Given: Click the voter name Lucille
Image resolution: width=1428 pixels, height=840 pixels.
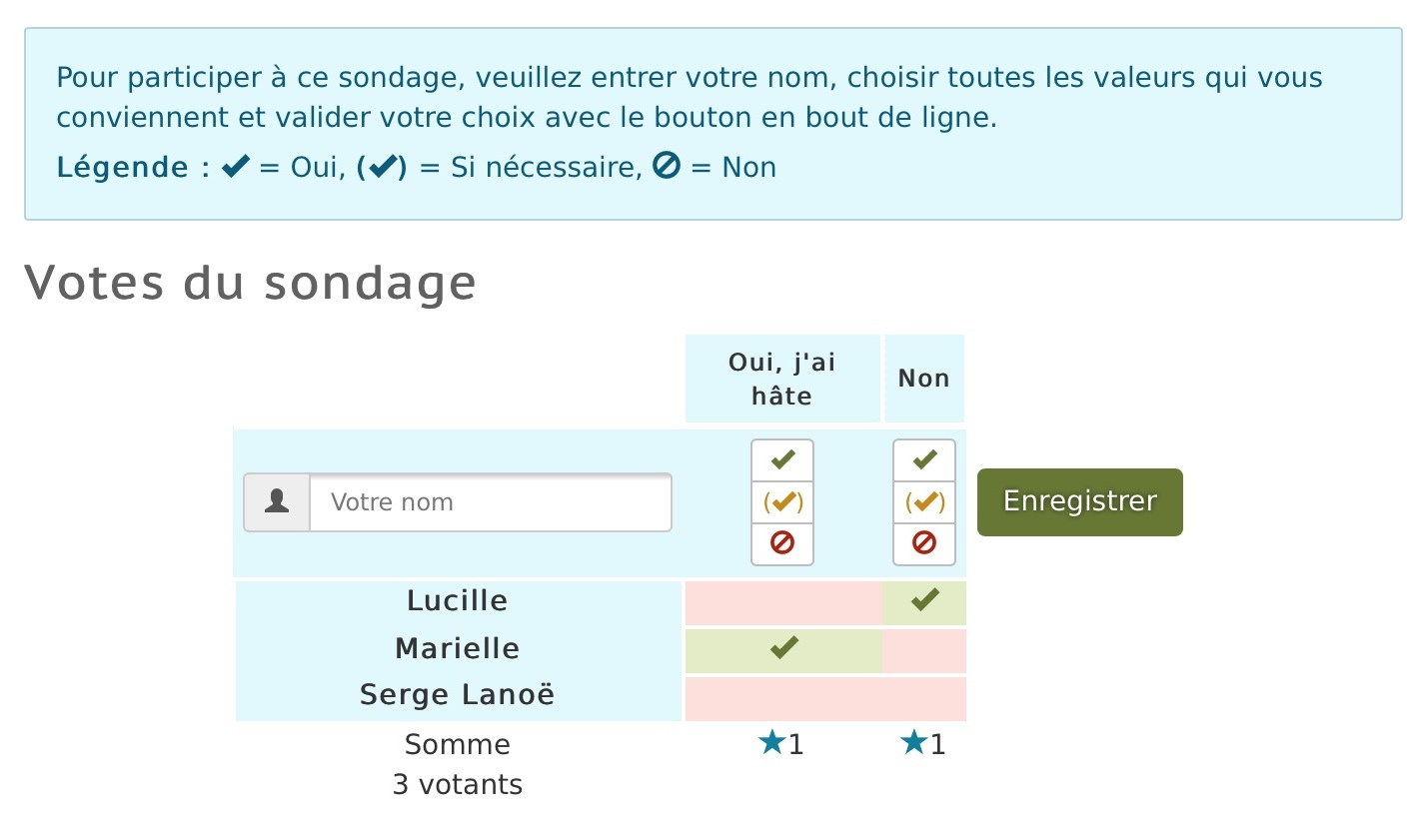Looking at the screenshot, I should (457, 601).
